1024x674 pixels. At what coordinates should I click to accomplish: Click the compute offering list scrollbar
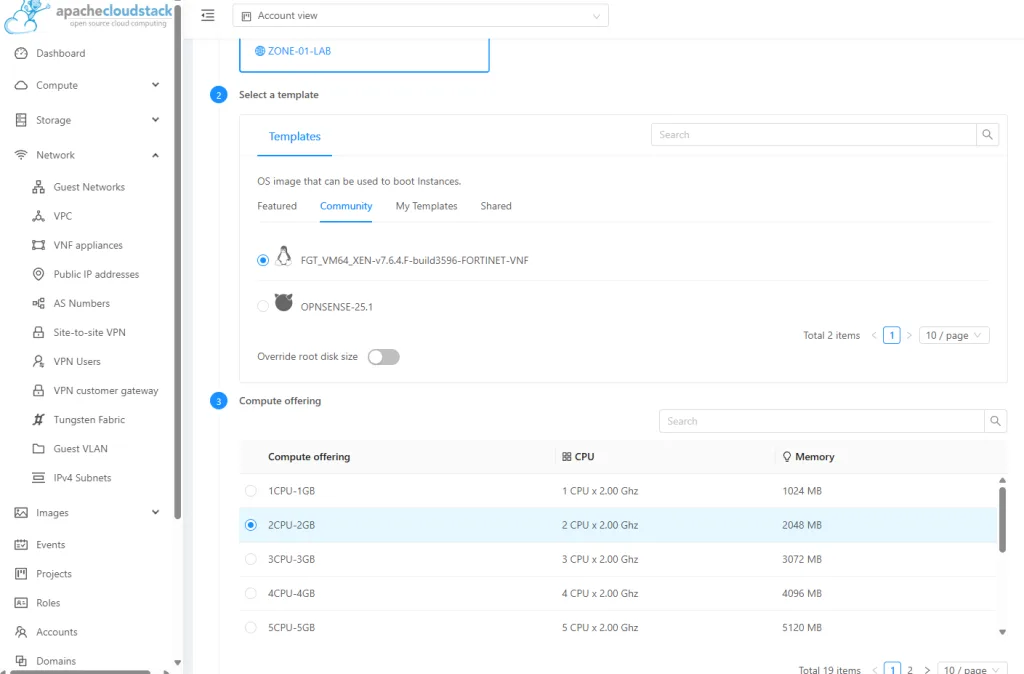click(x=1002, y=518)
